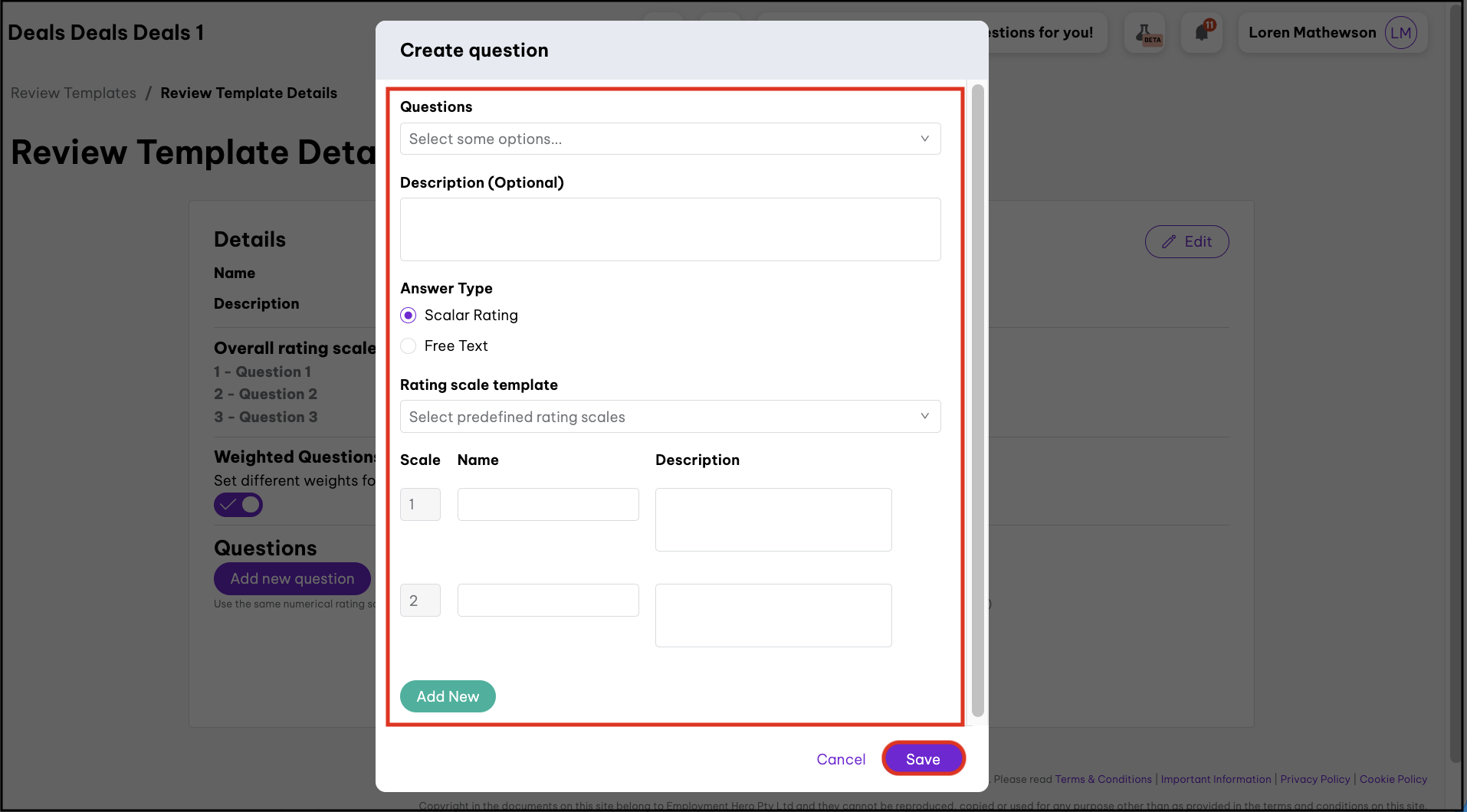Expand the Rating scale template dropdown
The image size is (1467, 812).
point(670,417)
